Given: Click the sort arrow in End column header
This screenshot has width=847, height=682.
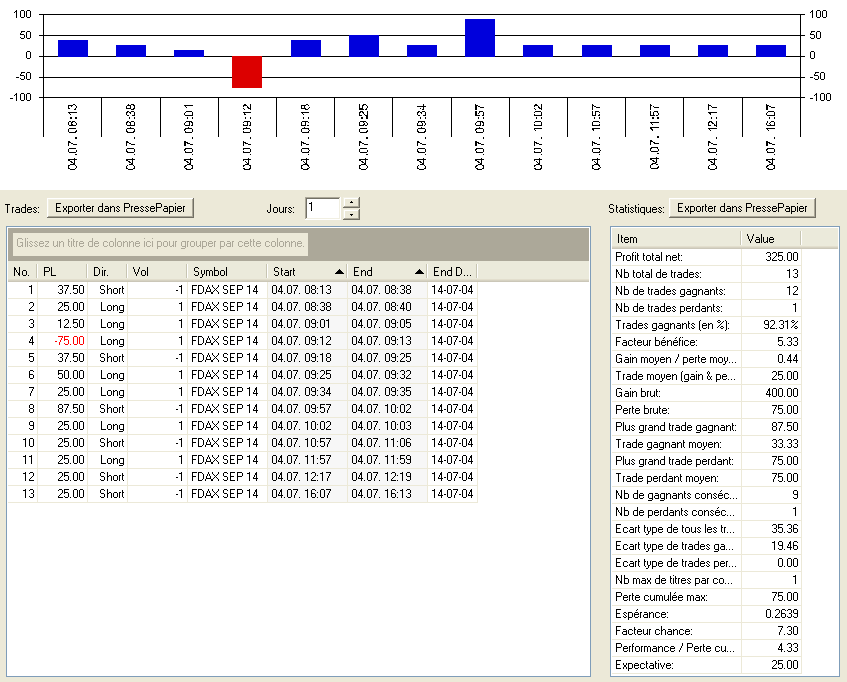Looking at the screenshot, I should click(x=420, y=272).
